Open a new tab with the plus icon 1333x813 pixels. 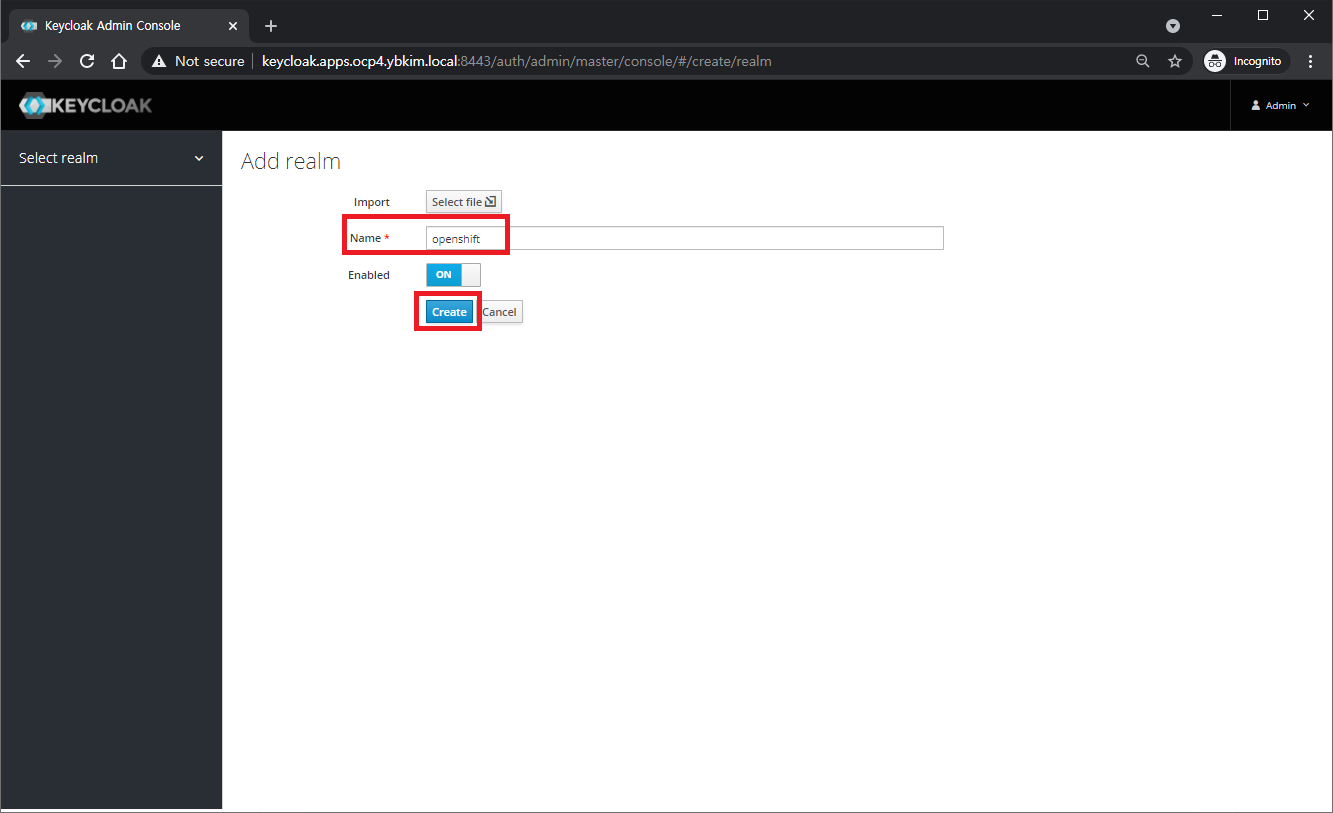pyautogui.click(x=271, y=26)
